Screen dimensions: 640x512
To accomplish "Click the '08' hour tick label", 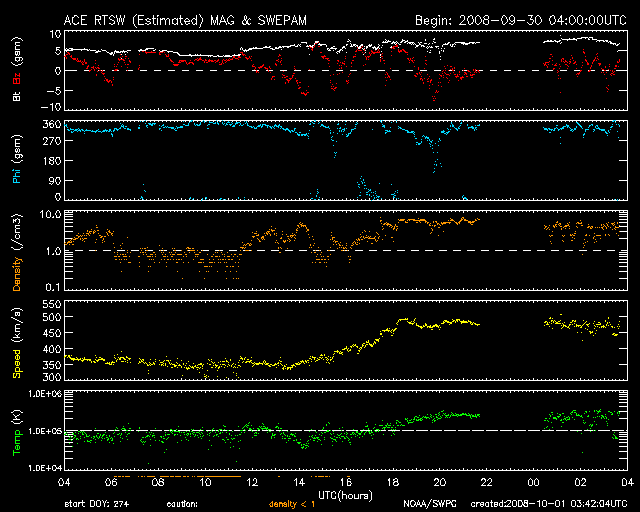I will [x=158, y=483].
